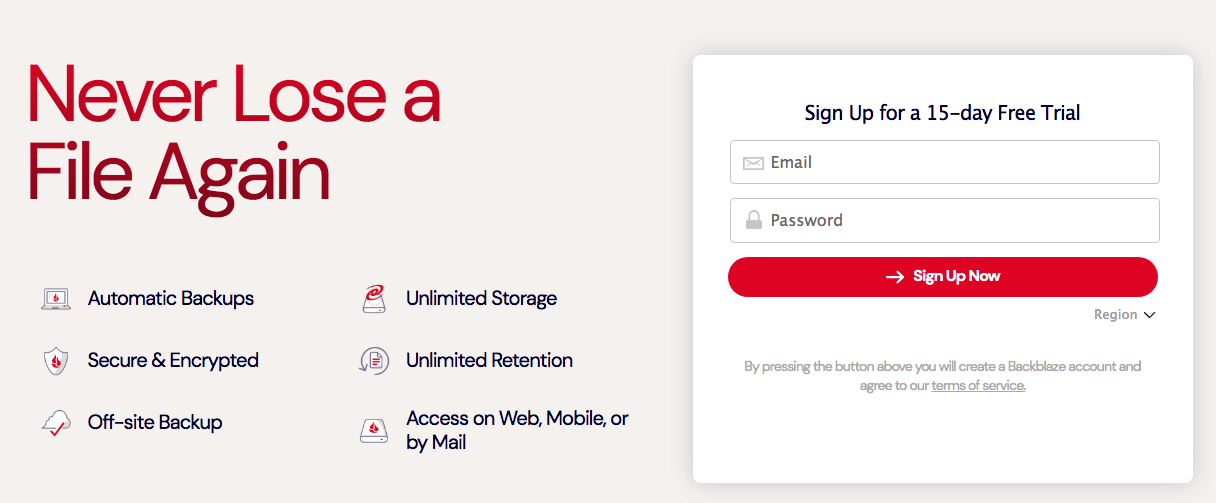Expand the Region dropdown
This screenshot has width=1216, height=503.
click(1125, 314)
